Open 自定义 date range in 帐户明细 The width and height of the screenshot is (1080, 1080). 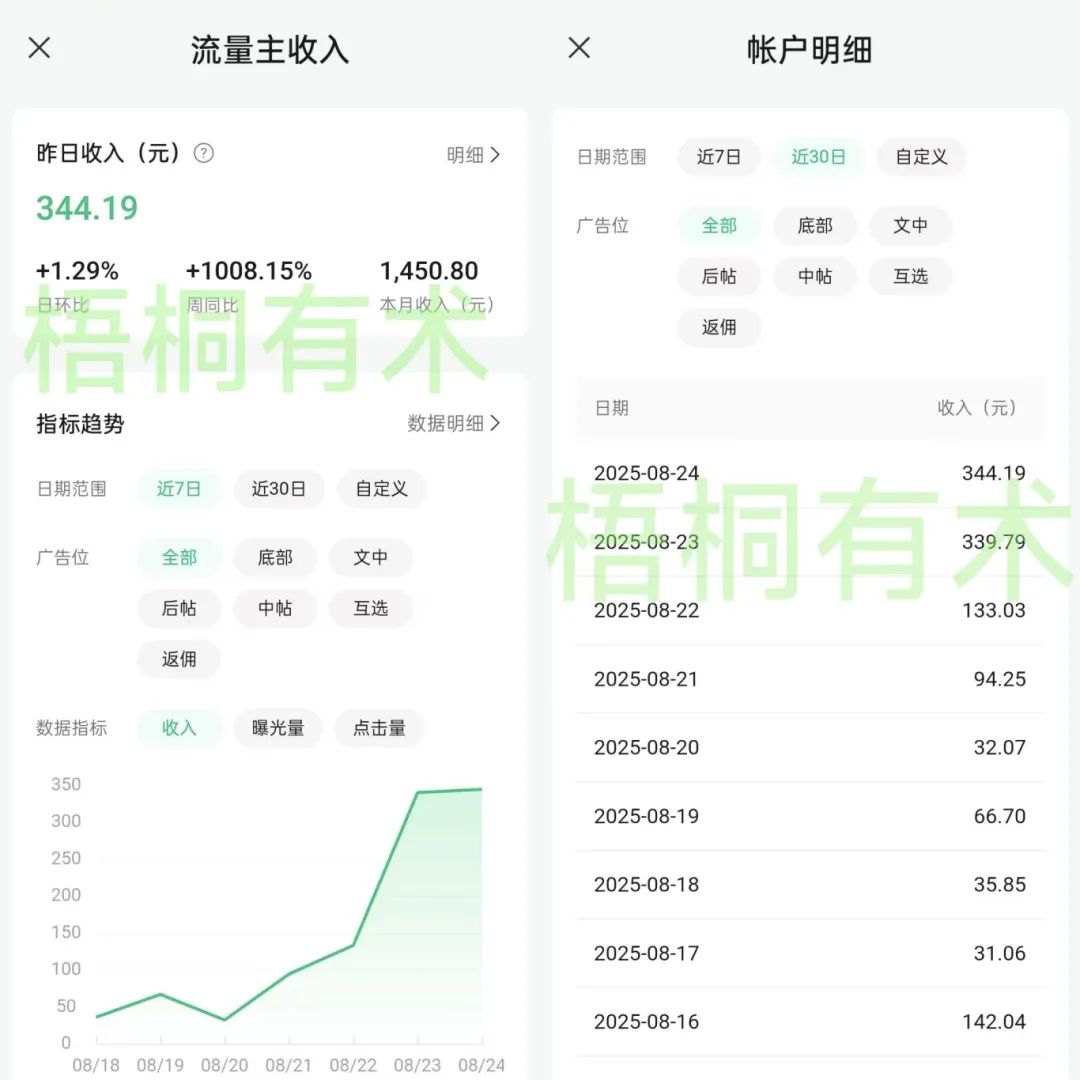tap(921, 157)
